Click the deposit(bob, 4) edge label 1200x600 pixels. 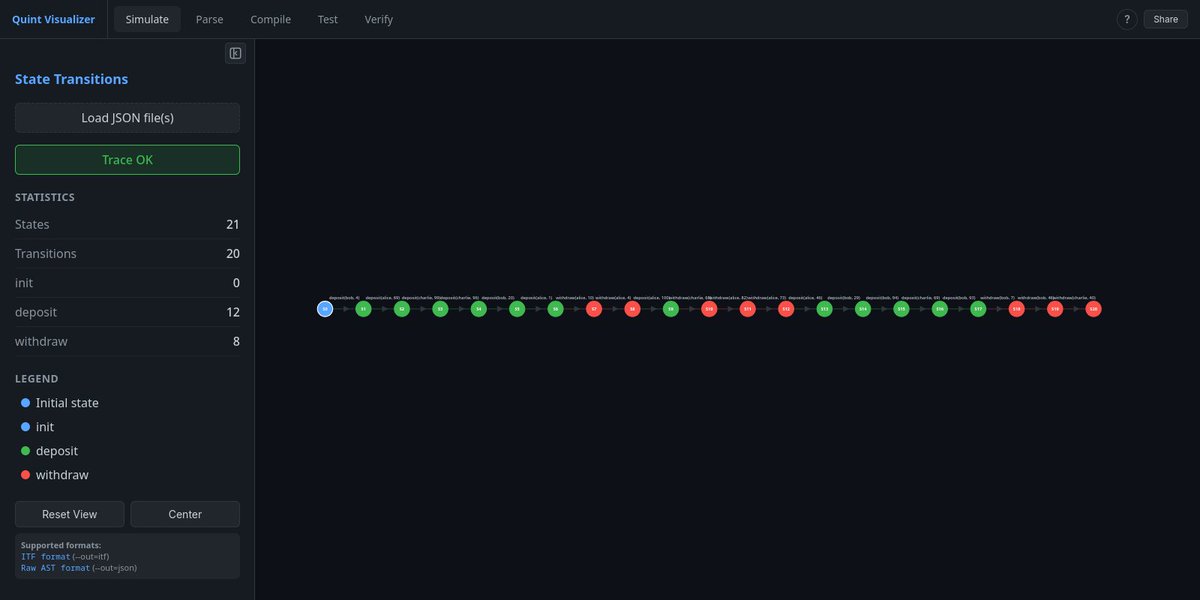344,297
